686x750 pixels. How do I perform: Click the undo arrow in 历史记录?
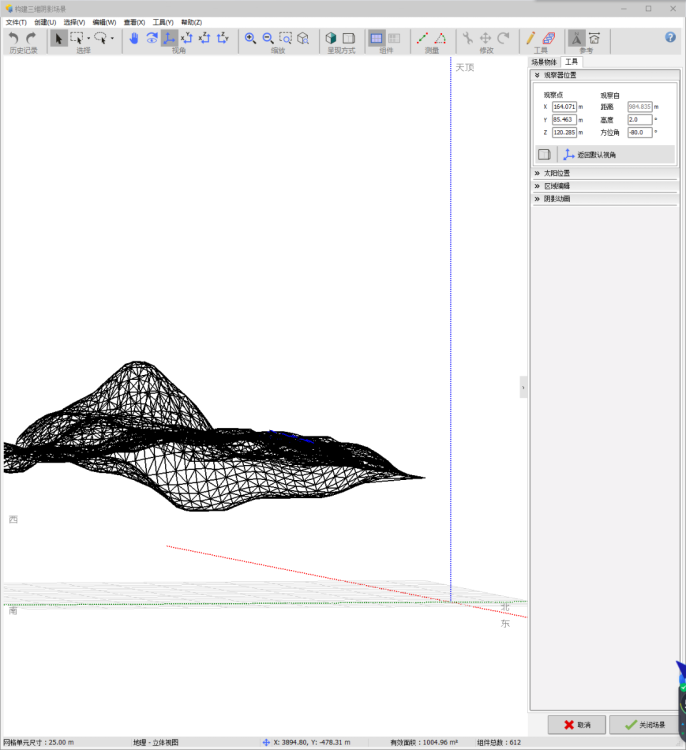(x=14, y=38)
